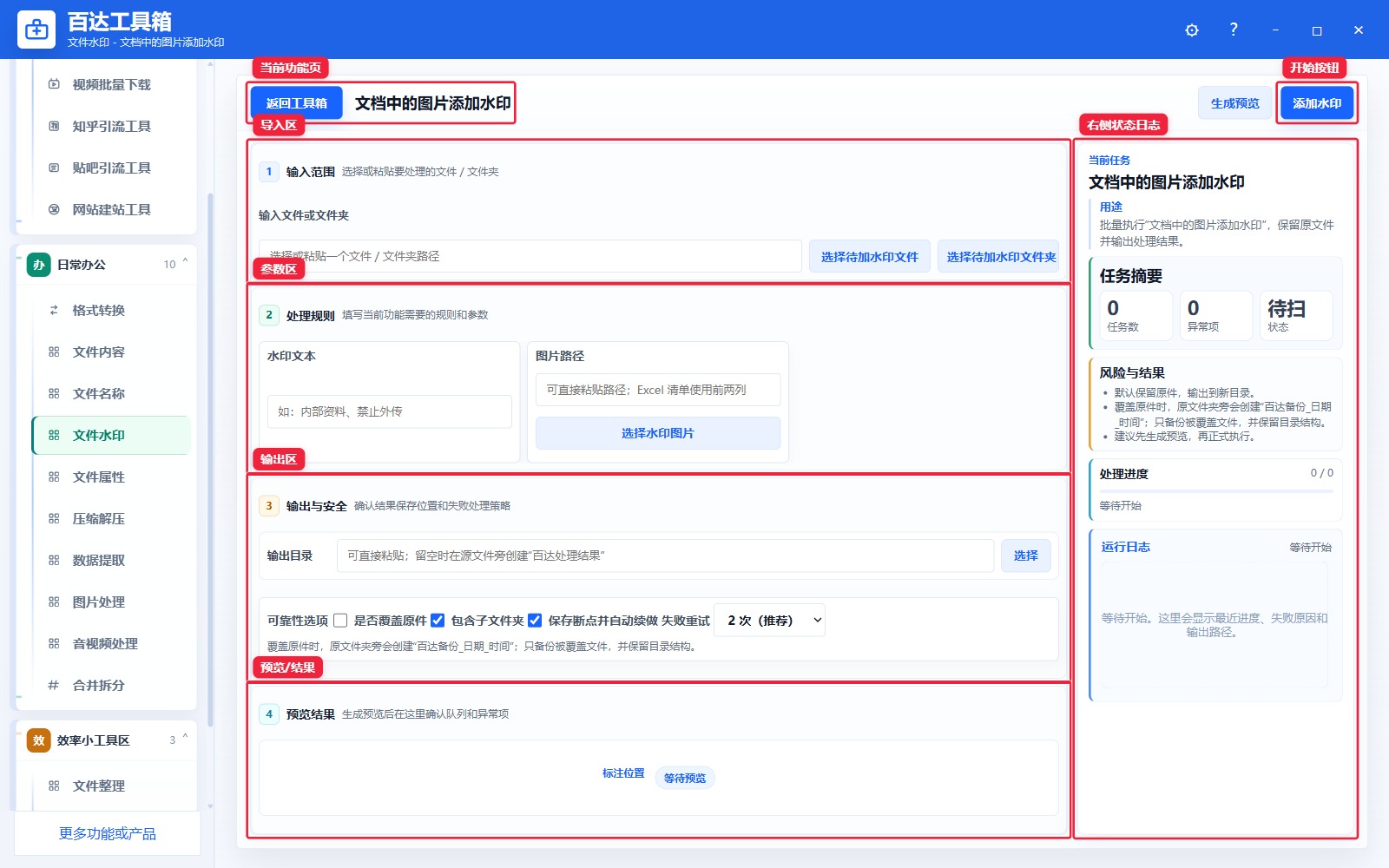The width and height of the screenshot is (1389, 868).
Task: Click the icon beside 网站建站工具
Action: click(54, 209)
